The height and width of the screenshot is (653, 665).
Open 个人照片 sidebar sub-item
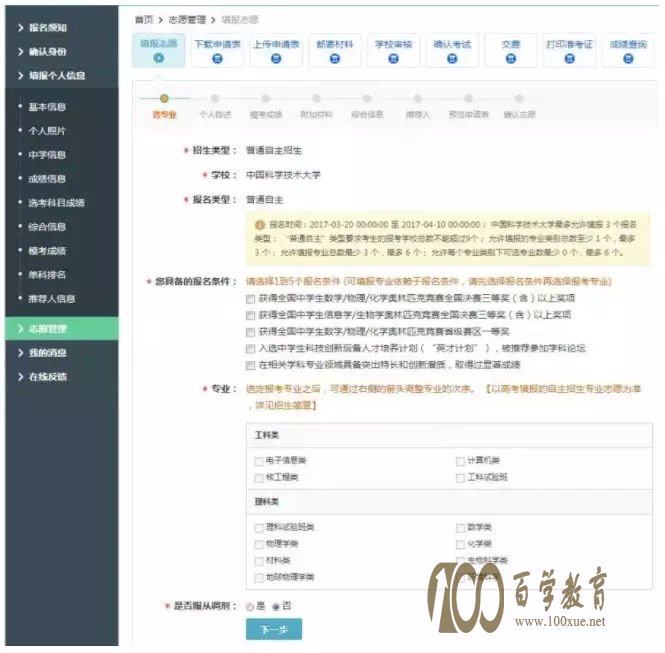tap(47, 131)
